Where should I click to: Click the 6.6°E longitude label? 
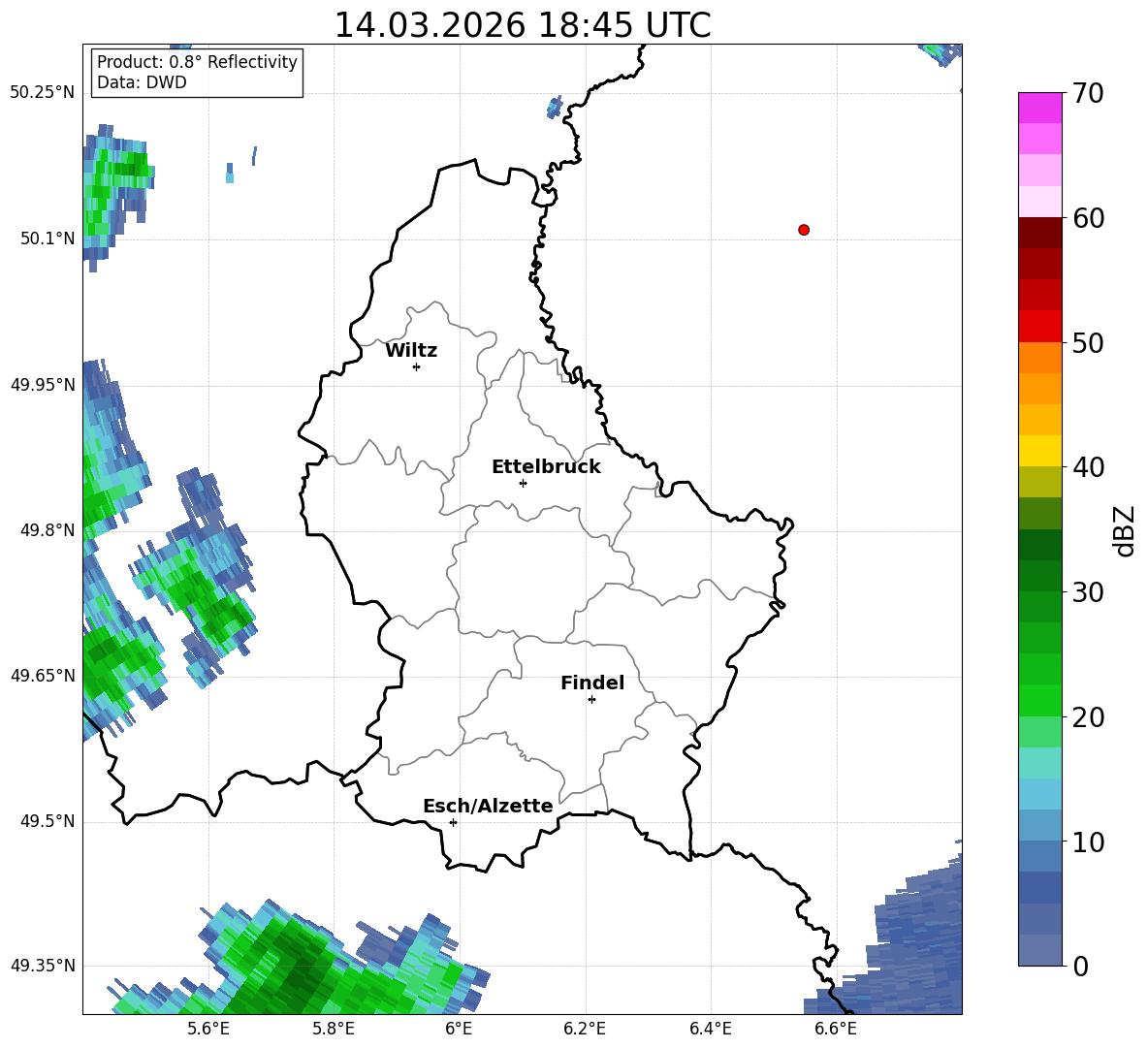[x=836, y=1029]
